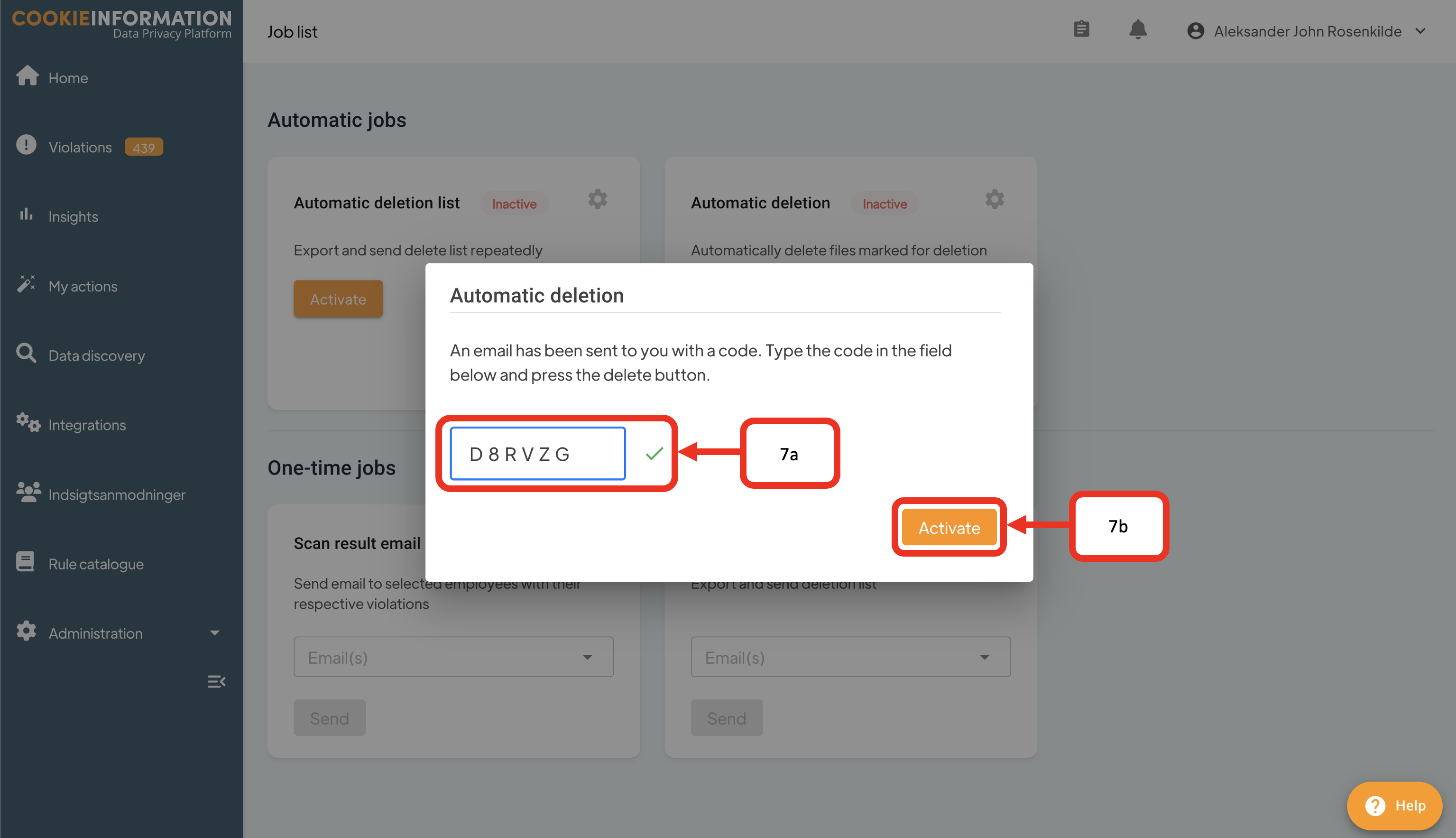1456x838 pixels.
Task: Navigate to Integrations
Action: (x=87, y=425)
